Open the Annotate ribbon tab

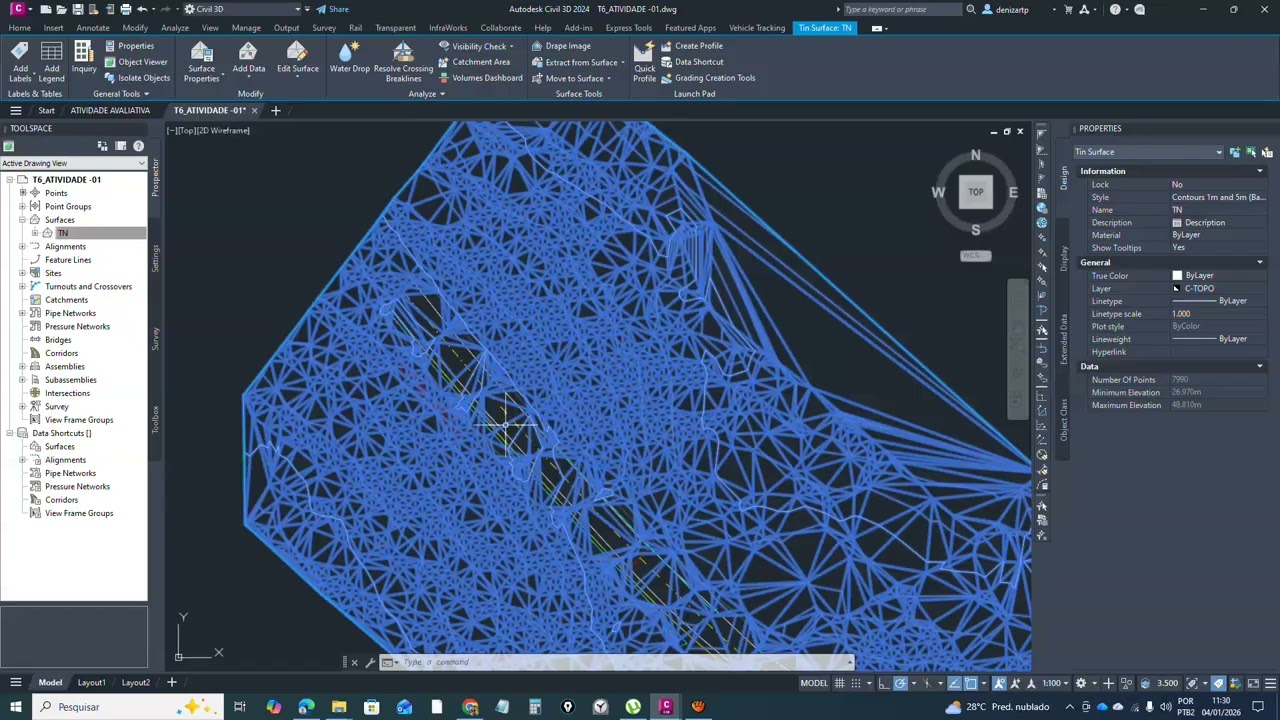click(x=93, y=28)
